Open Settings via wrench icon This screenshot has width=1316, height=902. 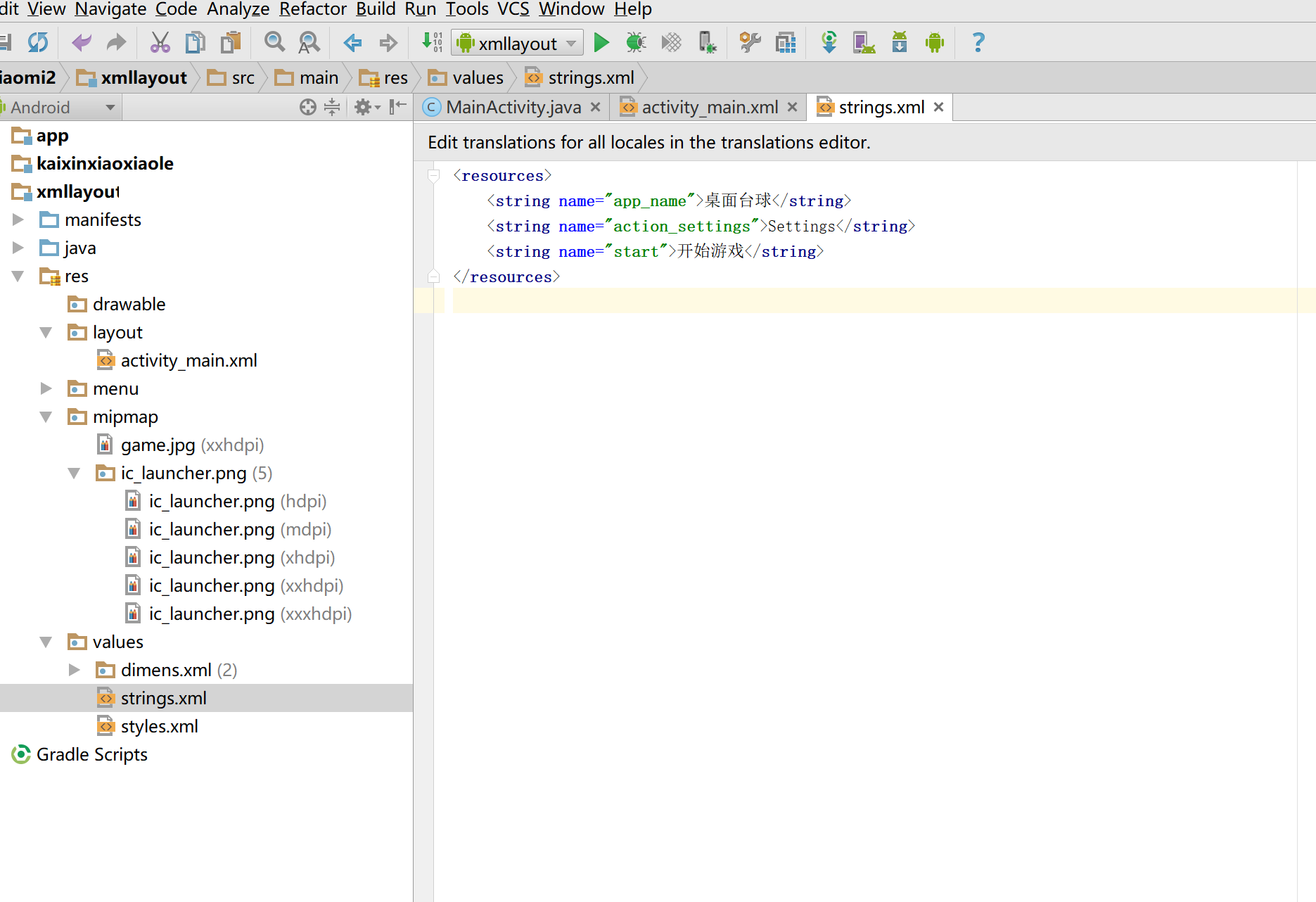pos(750,43)
